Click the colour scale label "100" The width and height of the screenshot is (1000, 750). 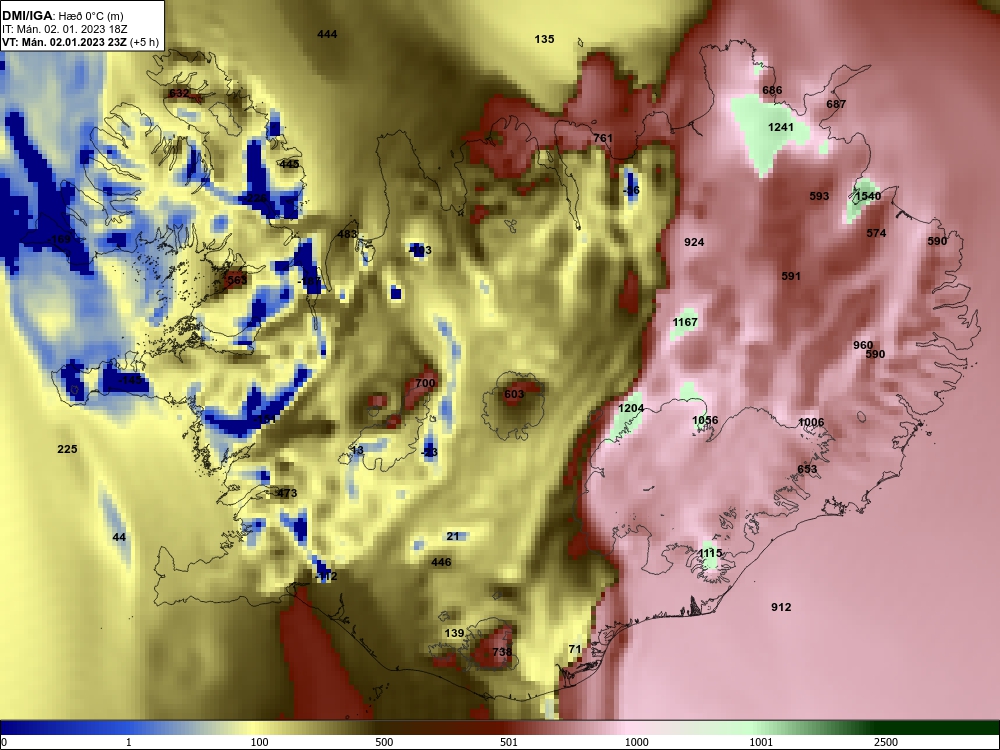(259, 742)
